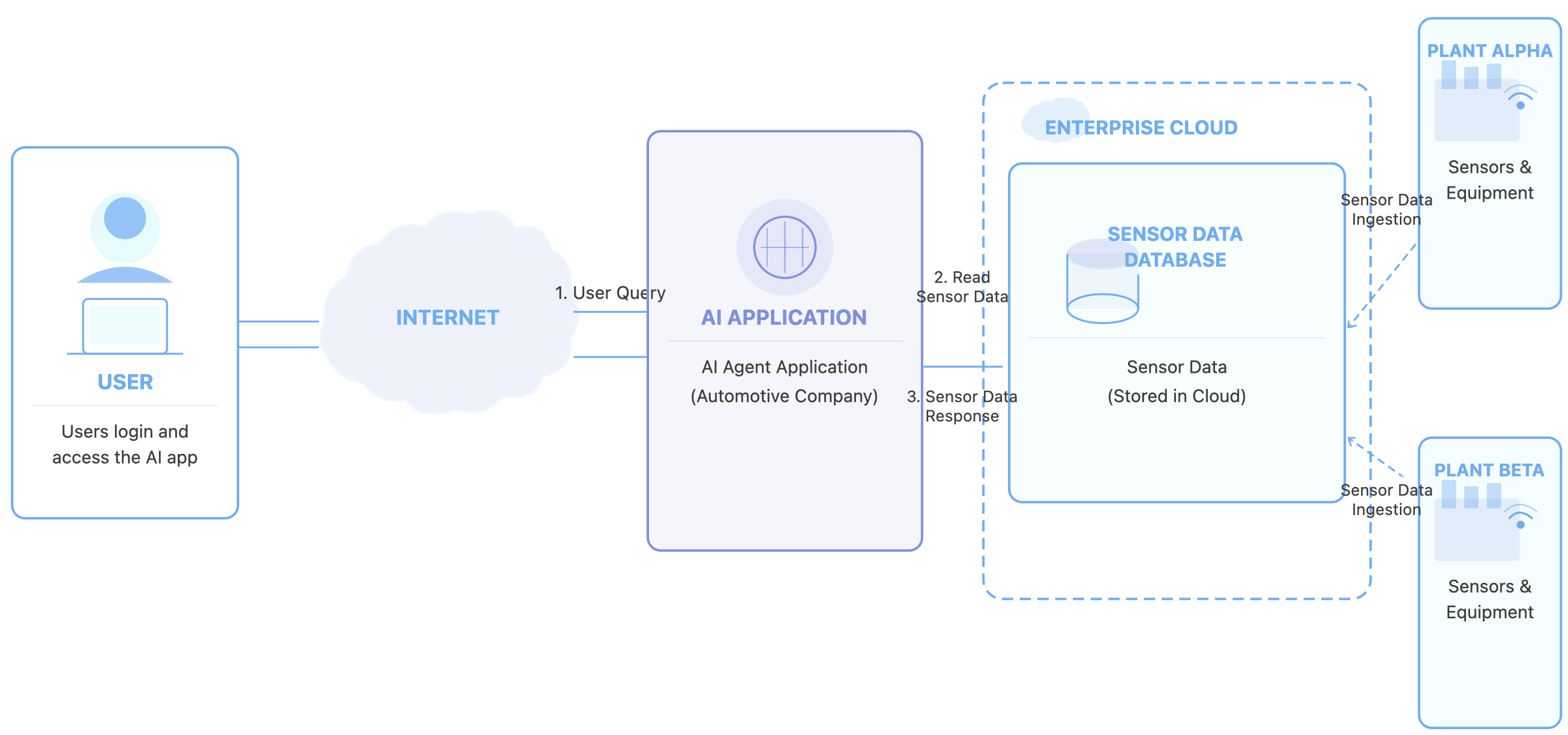Select the ENTERPRISE CLOUD label
The image size is (1568, 735).
1141,128
